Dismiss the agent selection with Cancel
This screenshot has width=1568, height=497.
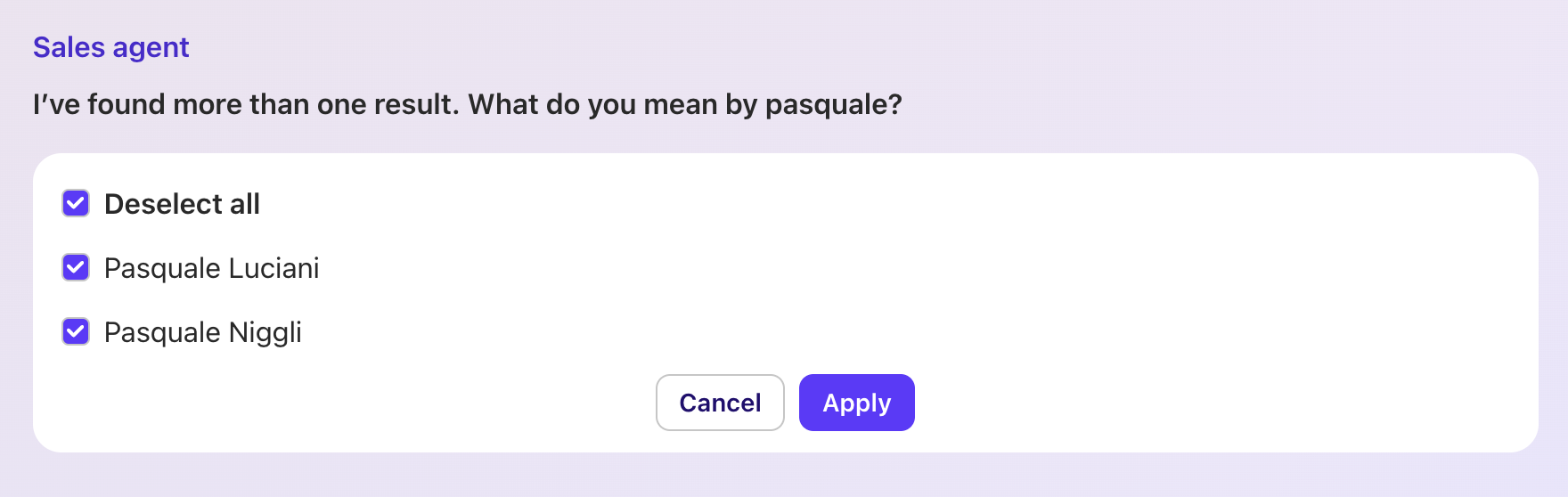(720, 403)
